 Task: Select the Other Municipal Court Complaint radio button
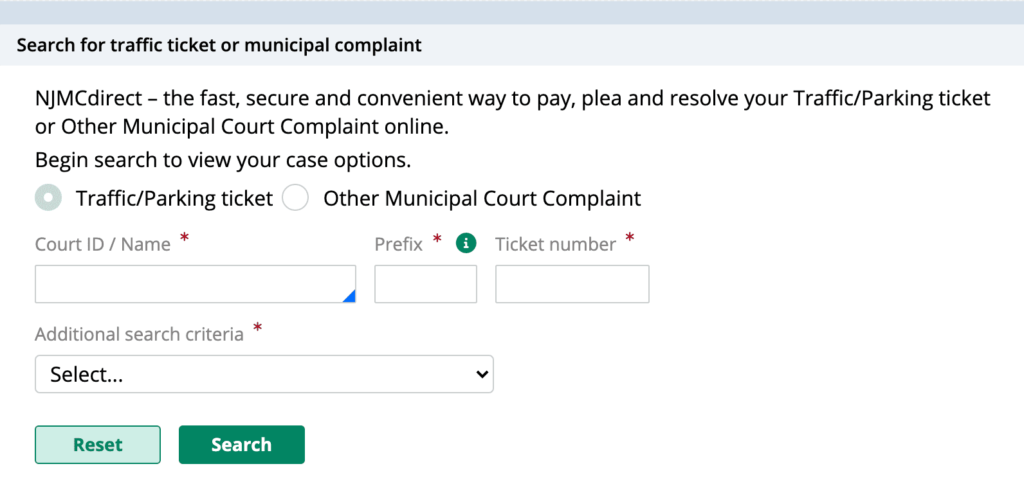pyautogui.click(x=295, y=198)
